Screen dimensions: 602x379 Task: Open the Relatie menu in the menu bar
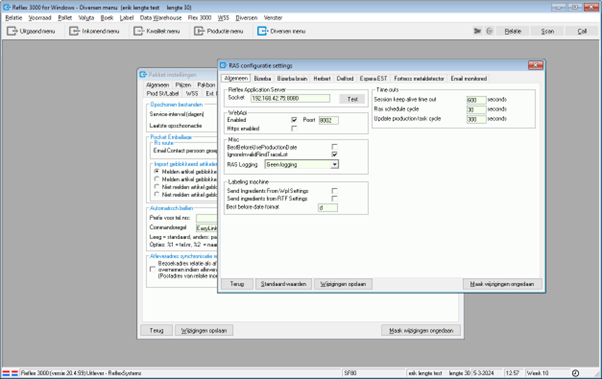coord(14,18)
